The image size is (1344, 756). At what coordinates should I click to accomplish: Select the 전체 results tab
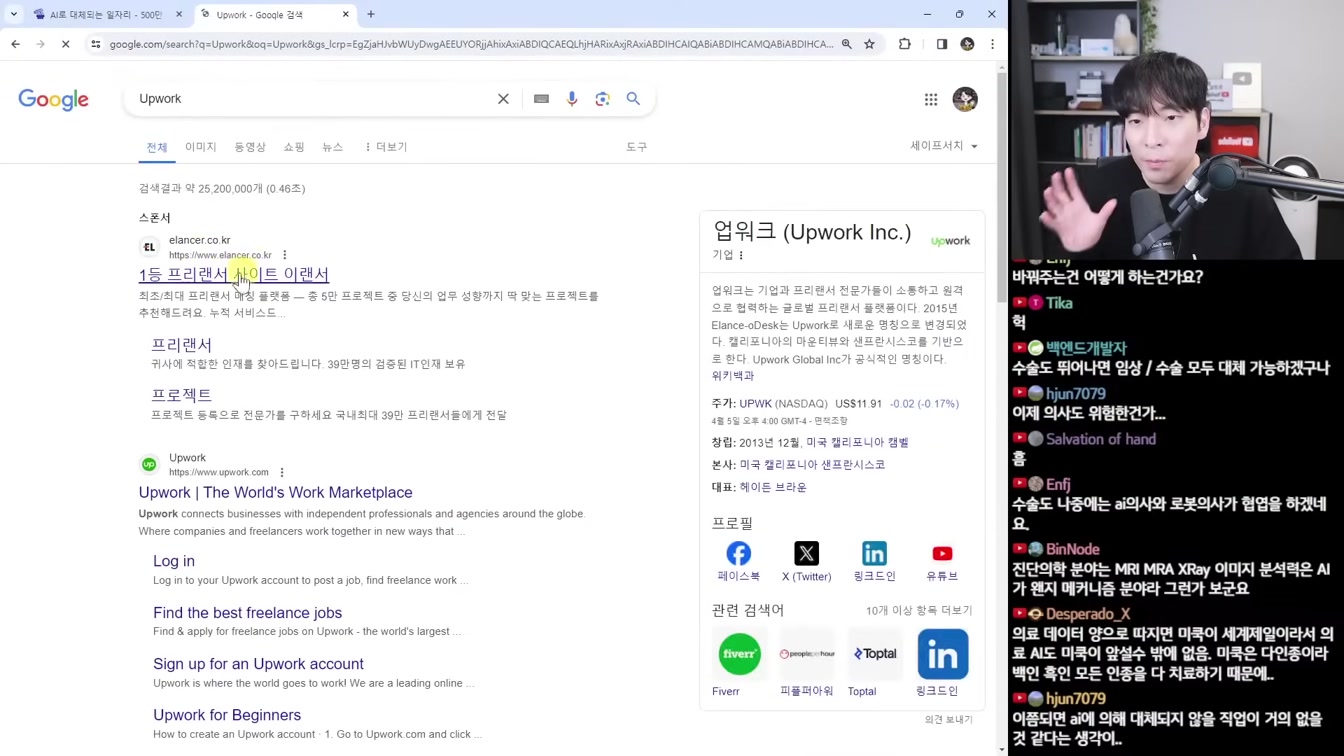[x=157, y=147]
